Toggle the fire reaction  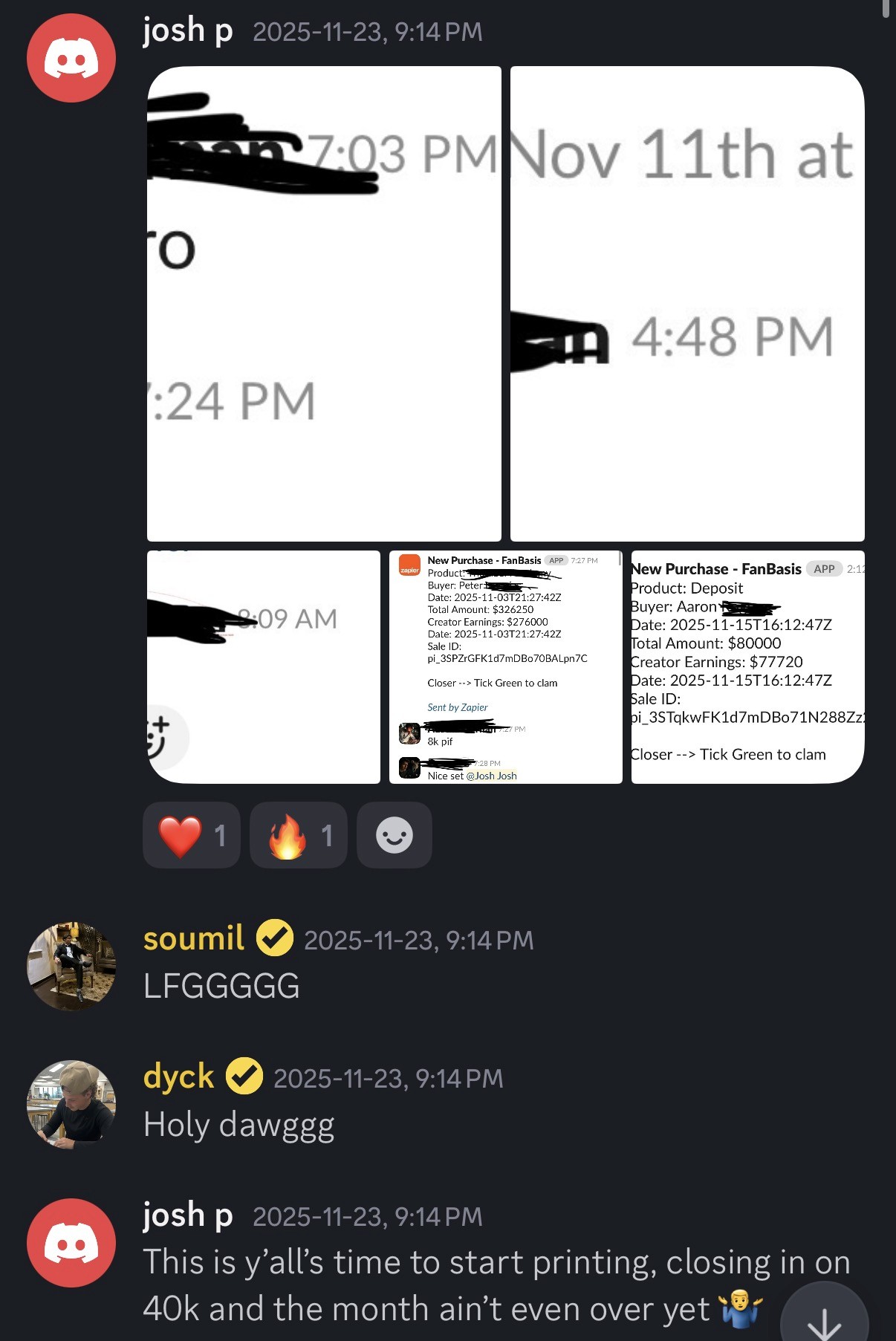point(299,835)
